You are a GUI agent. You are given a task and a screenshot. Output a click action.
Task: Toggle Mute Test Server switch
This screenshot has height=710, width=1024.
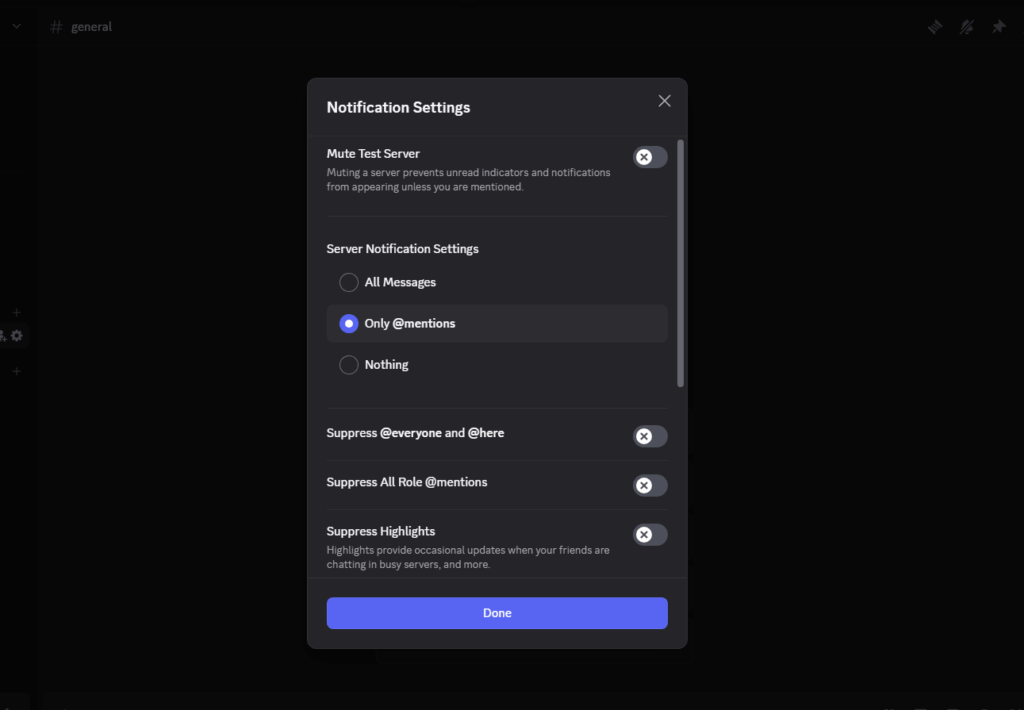(649, 157)
